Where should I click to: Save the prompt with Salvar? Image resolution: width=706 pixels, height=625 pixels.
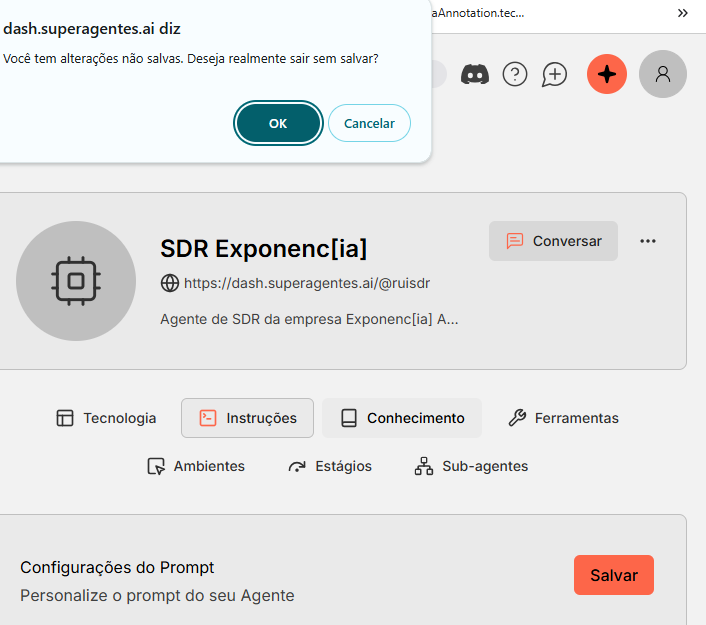point(614,575)
